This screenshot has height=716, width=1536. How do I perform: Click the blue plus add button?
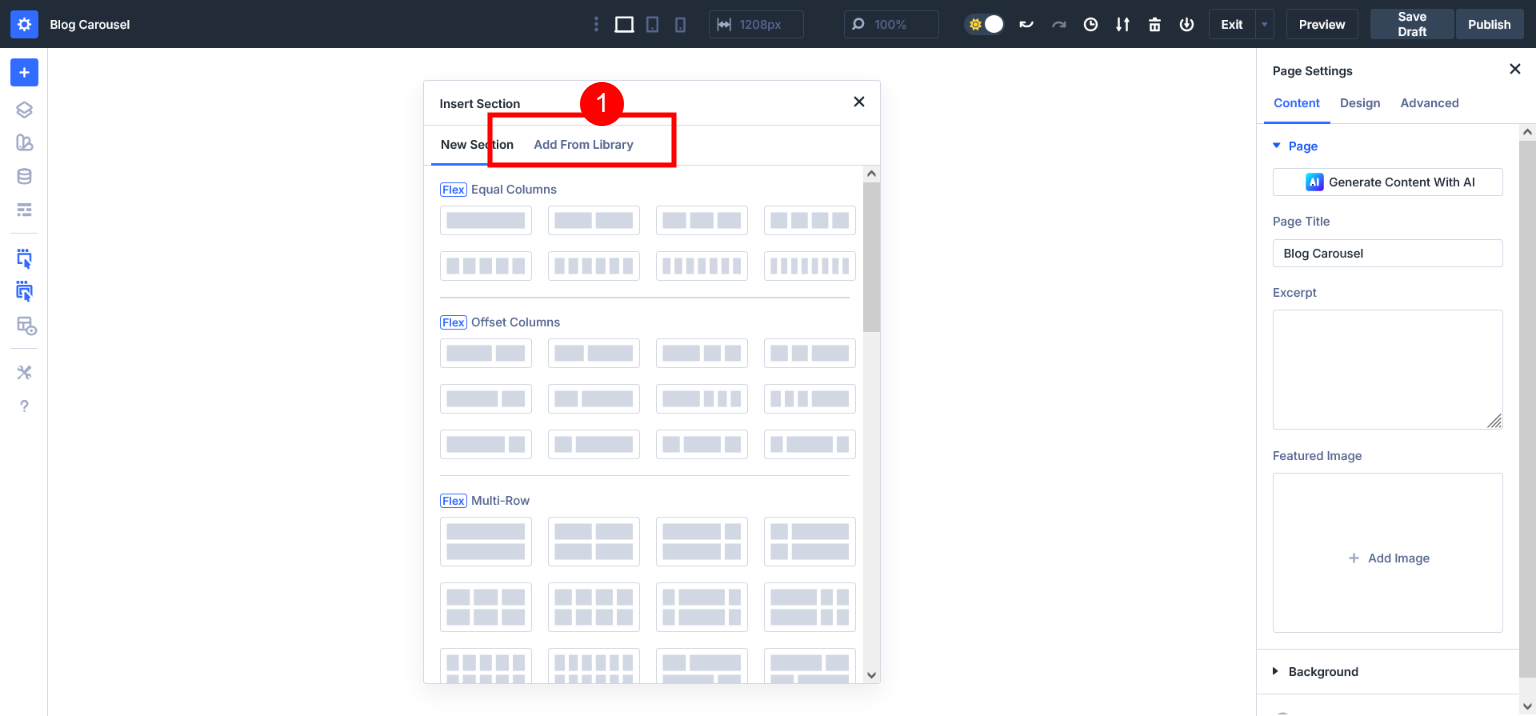pyautogui.click(x=24, y=72)
